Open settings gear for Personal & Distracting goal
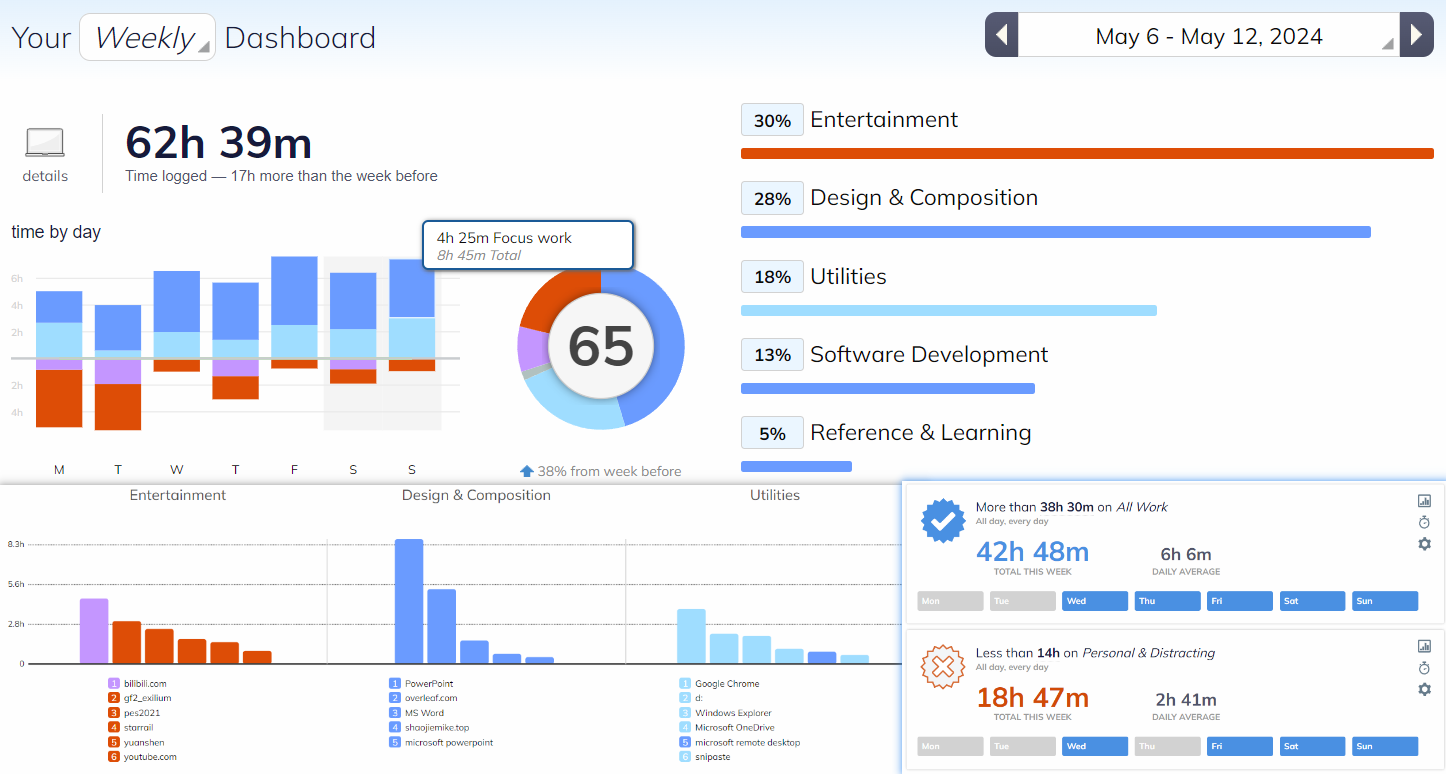This screenshot has height=774, width=1446. pos(1424,690)
